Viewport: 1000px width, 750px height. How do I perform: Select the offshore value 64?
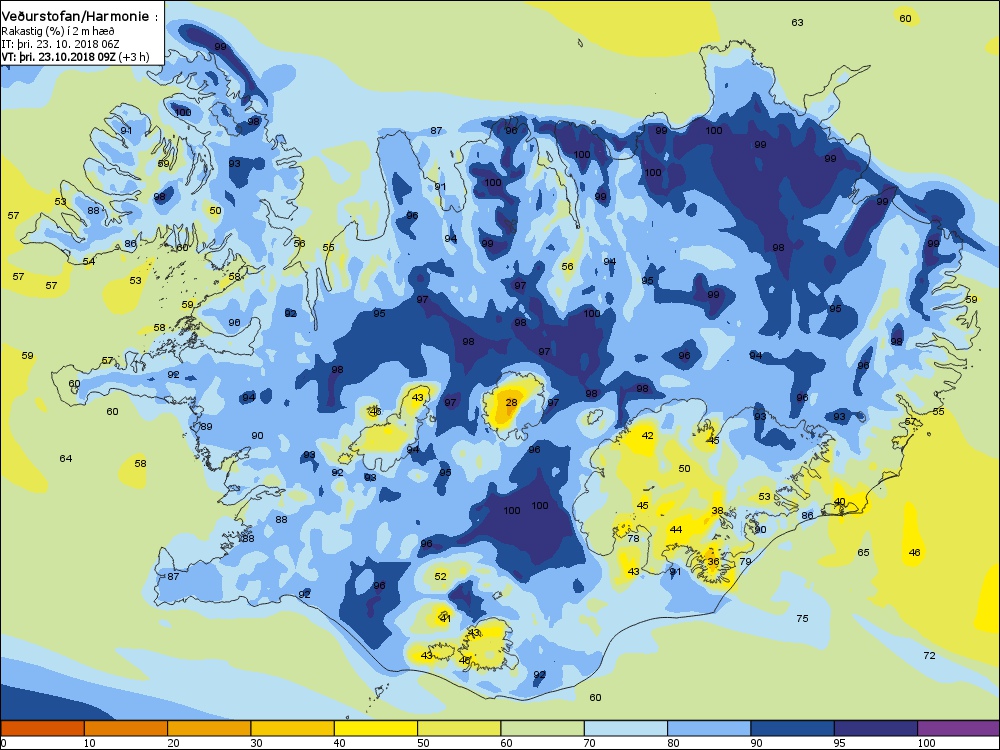click(66, 458)
